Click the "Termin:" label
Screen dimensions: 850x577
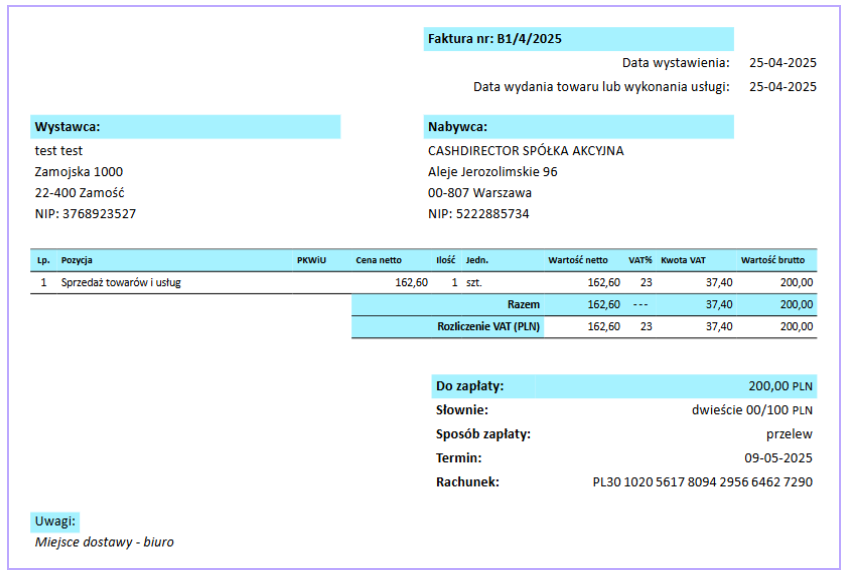459,458
